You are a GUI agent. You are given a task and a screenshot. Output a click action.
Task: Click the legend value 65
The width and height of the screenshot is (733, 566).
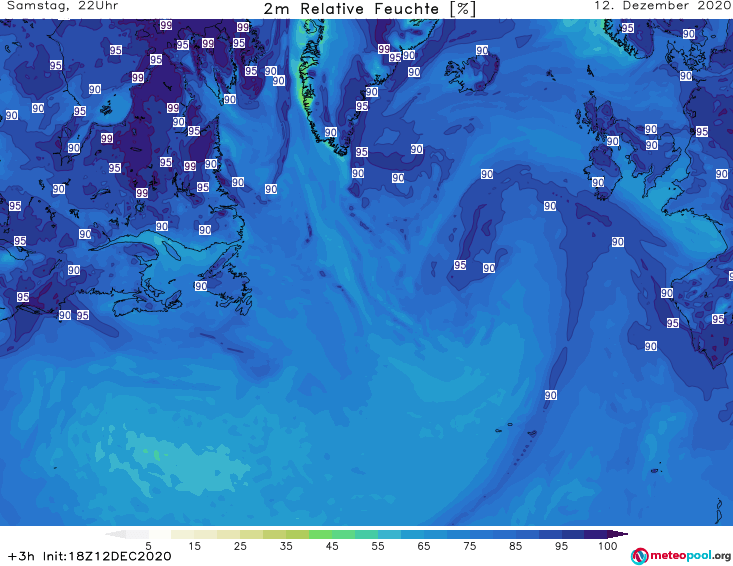[x=424, y=546]
